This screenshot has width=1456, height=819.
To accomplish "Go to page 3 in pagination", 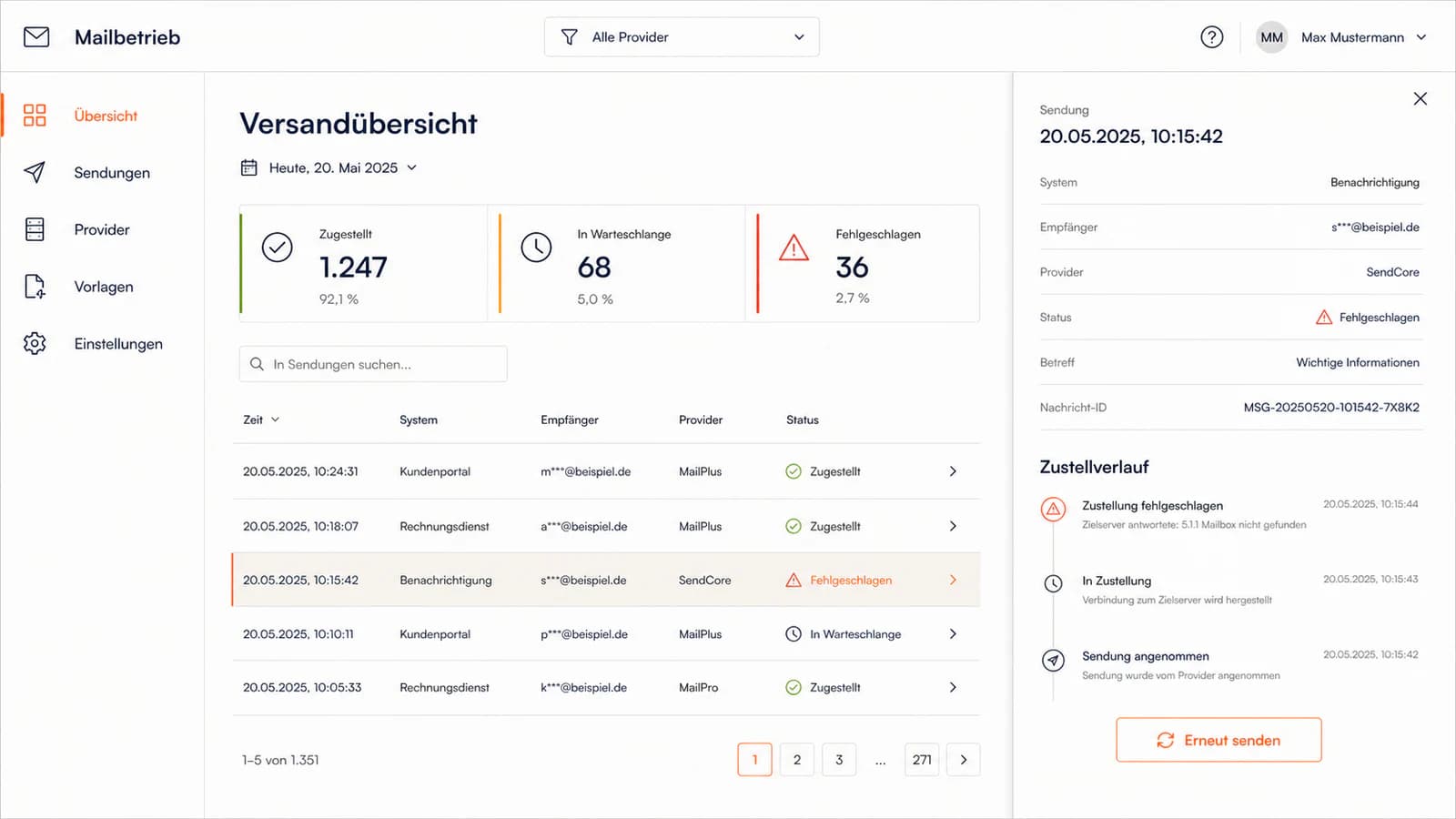I will 839,760.
